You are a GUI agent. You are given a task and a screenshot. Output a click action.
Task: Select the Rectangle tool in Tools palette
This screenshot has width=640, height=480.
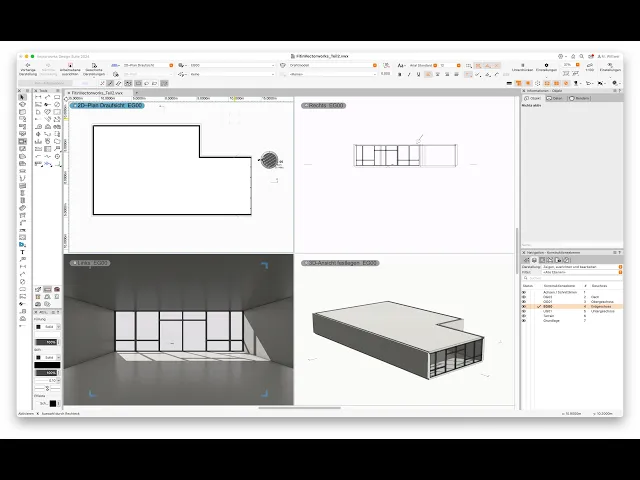point(57,97)
